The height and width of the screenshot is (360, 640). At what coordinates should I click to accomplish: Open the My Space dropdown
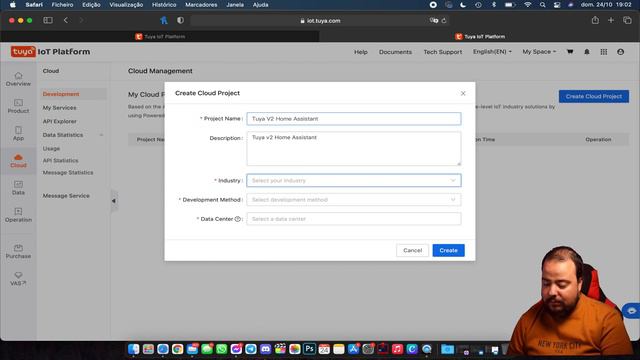coord(539,52)
